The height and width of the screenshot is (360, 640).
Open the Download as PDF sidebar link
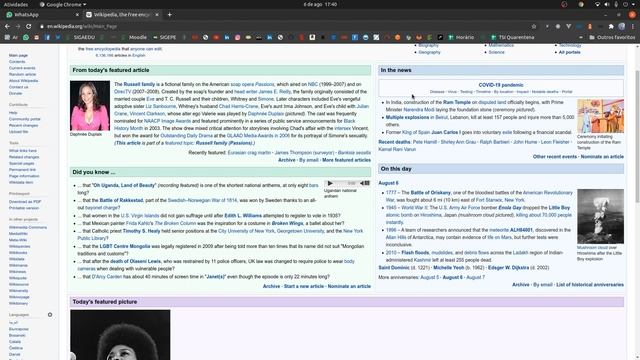[25, 202]
